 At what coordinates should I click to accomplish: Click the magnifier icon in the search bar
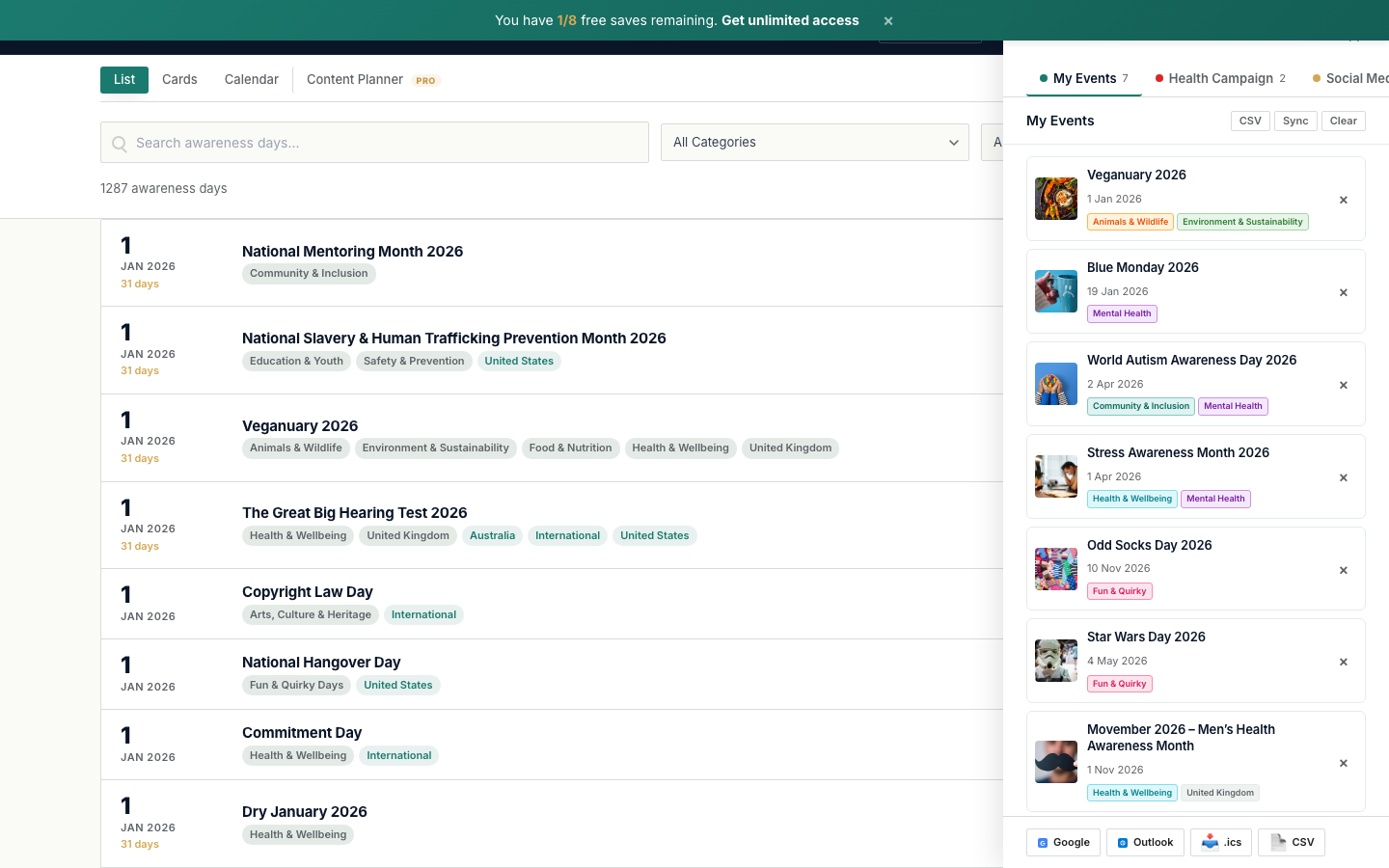coord(119,143)
